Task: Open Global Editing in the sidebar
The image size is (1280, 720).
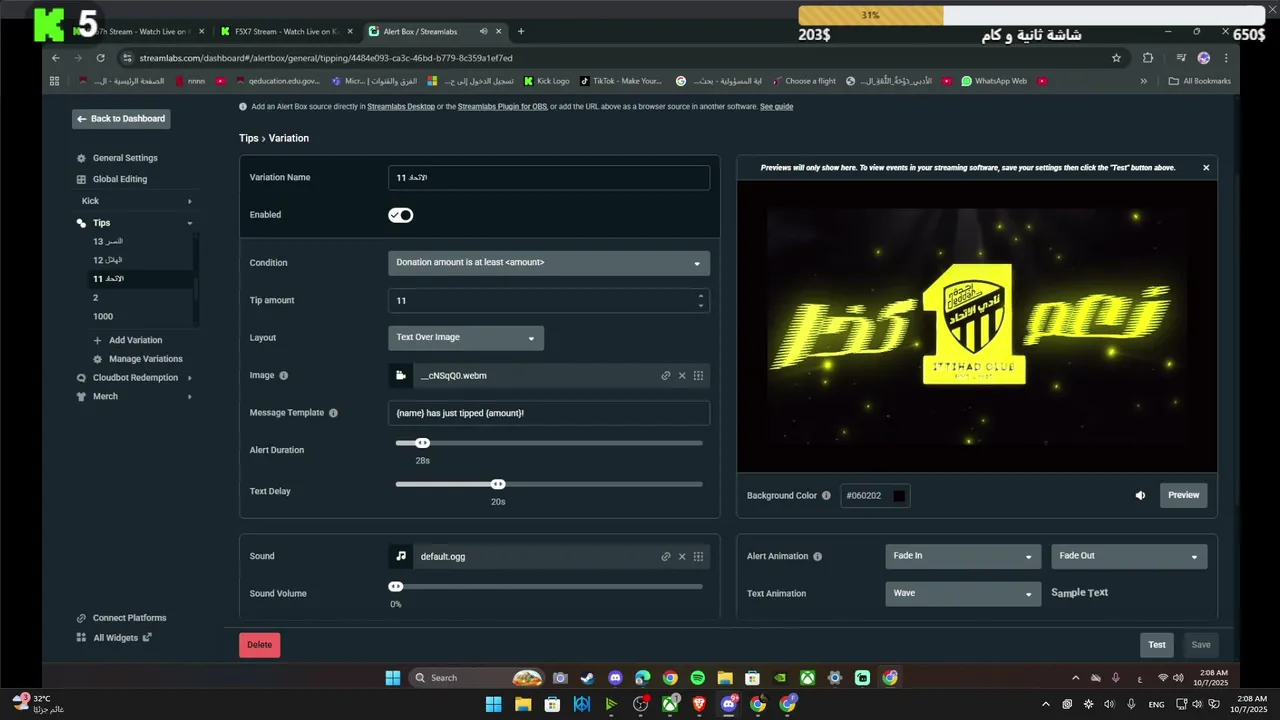Action: pos(120,180)
